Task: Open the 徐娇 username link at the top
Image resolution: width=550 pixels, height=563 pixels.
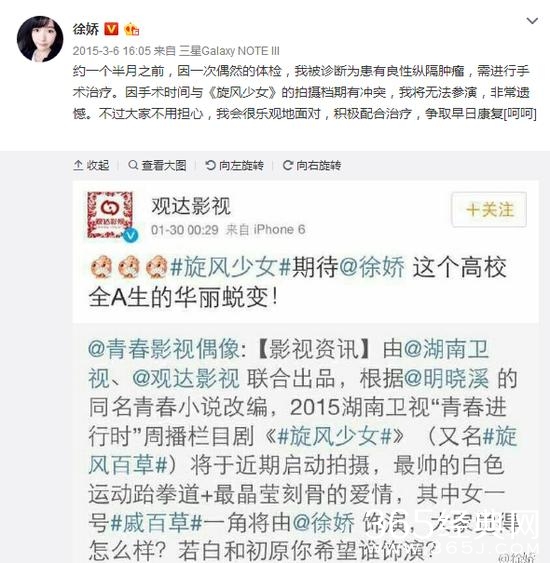Action: 86,29
